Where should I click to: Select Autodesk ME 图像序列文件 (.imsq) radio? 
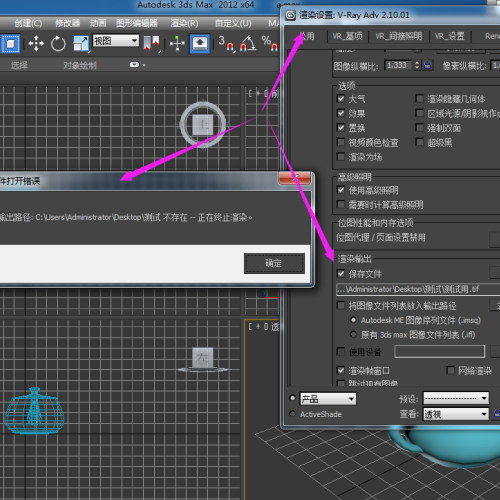click(353, 320)
